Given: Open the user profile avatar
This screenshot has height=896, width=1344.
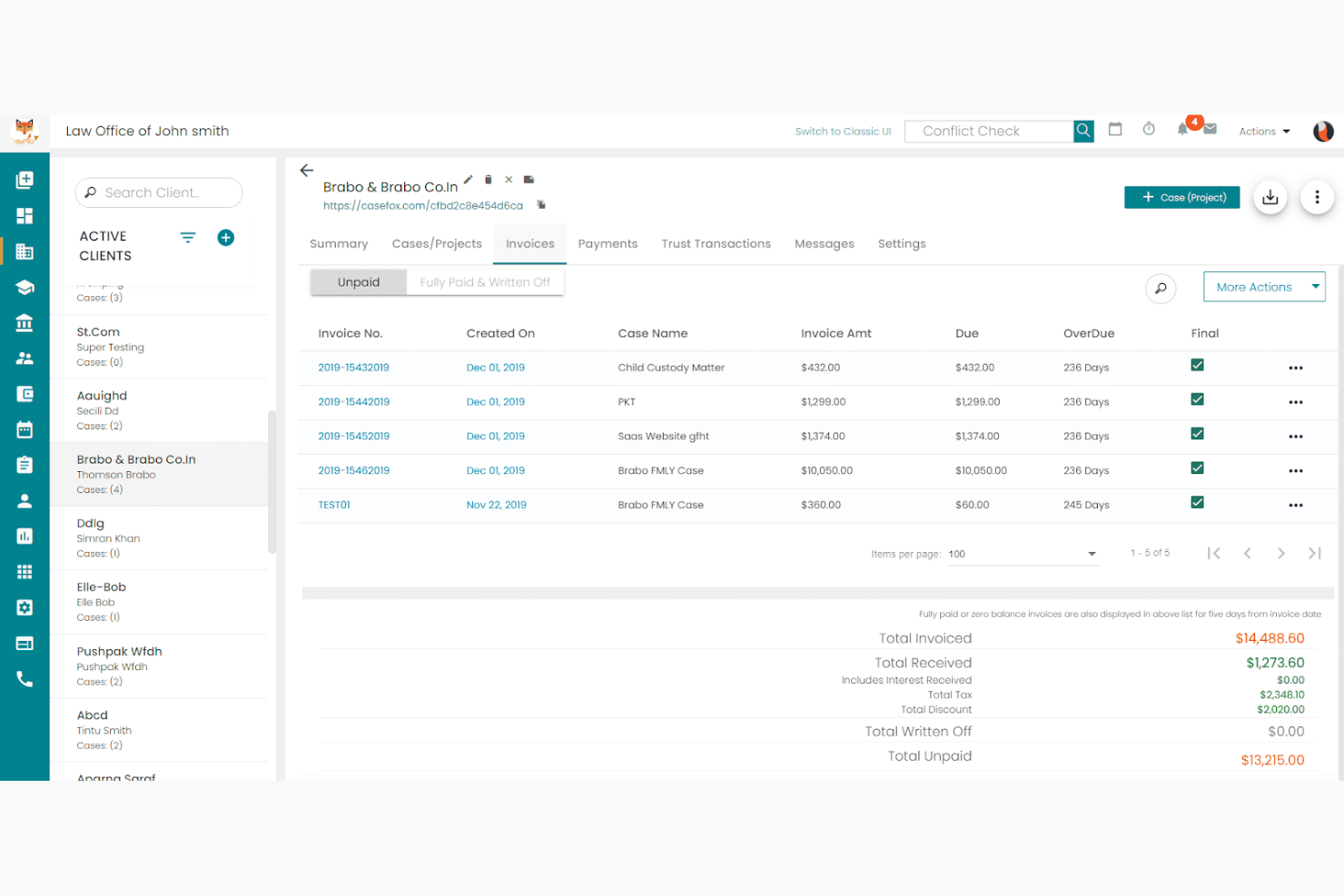Looking at the screenshot, I should point(1323,131).
